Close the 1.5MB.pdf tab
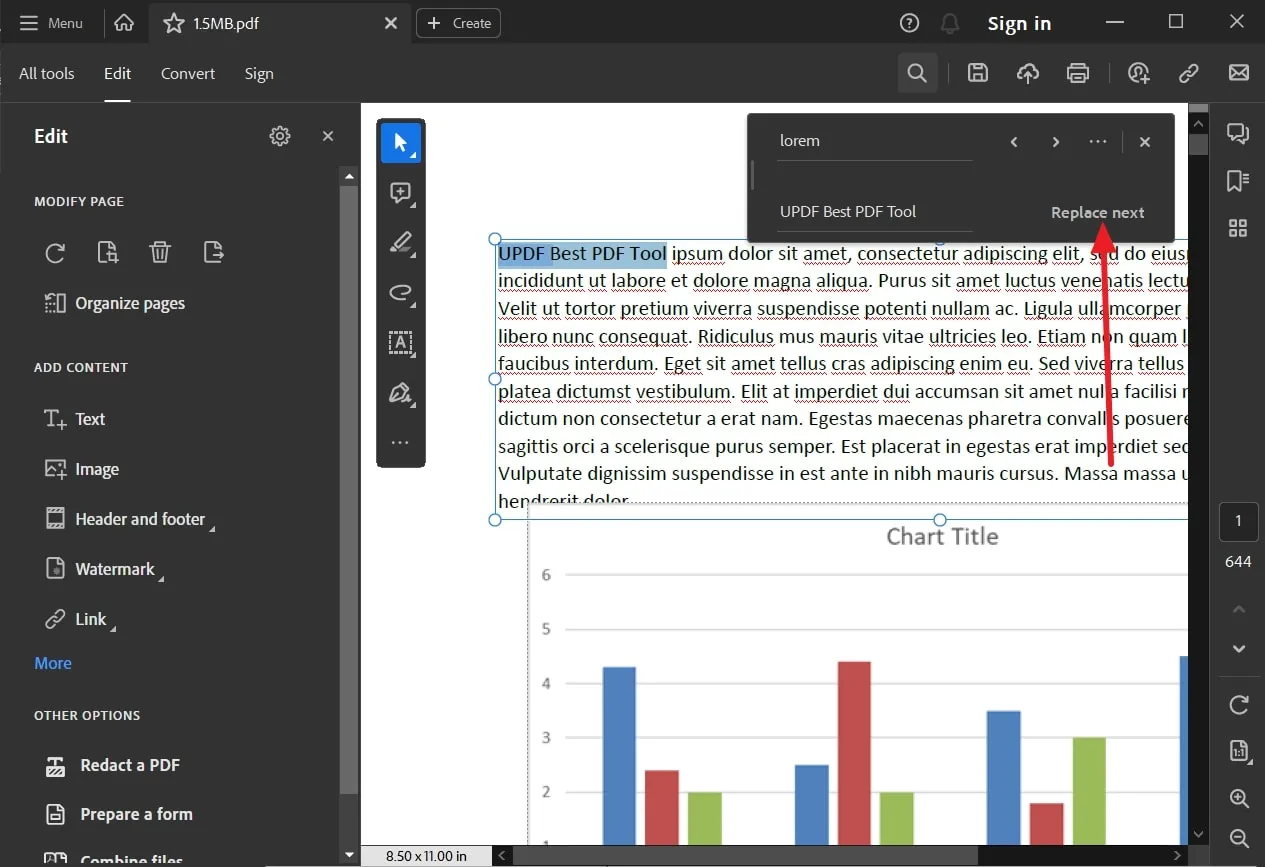Screen dimensions: 1265x867 (x=391, y=23)
